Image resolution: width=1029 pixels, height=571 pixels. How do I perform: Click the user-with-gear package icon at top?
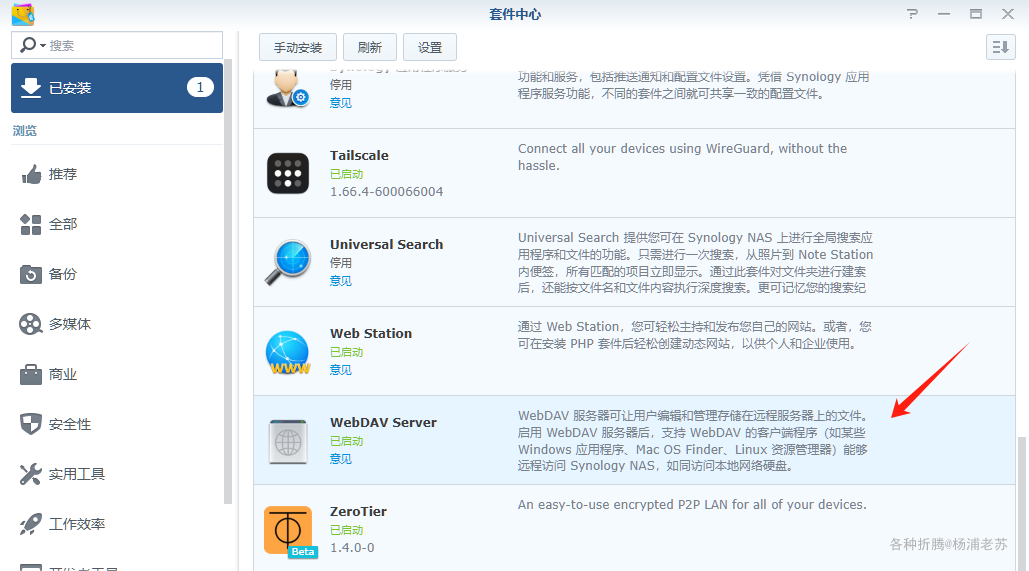287,88
